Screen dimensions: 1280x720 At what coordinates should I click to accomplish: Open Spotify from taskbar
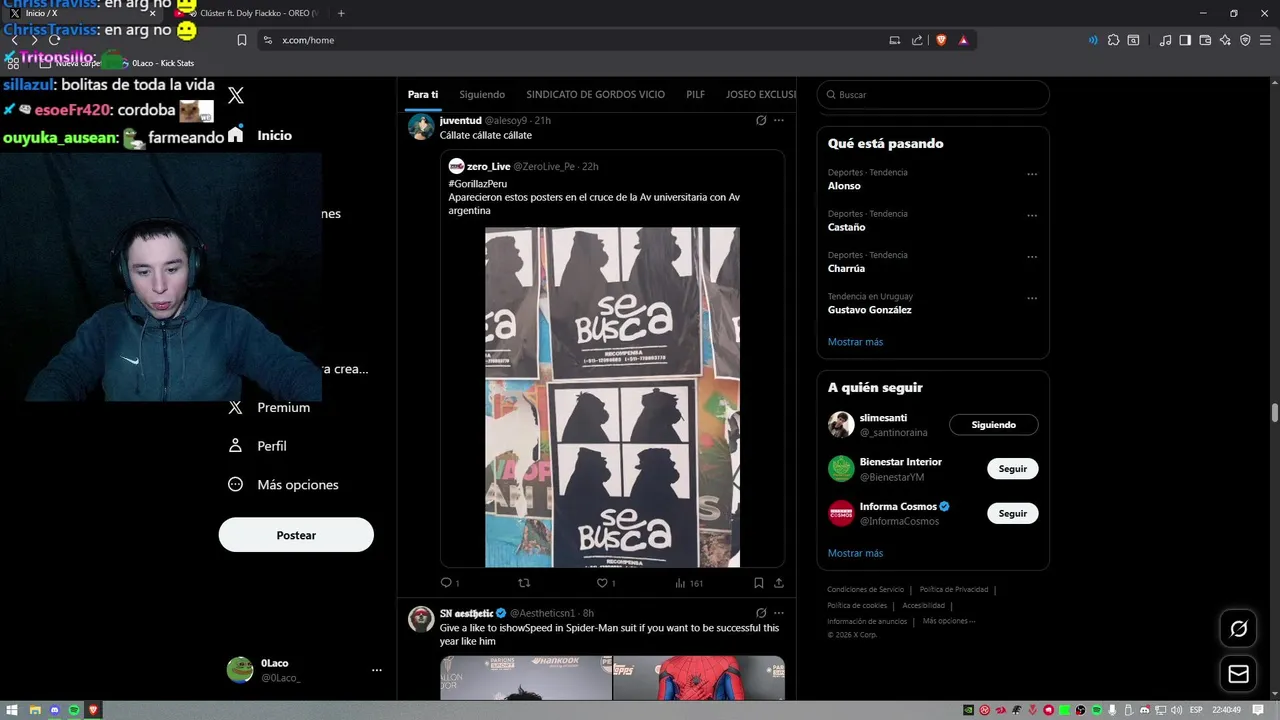75,710
